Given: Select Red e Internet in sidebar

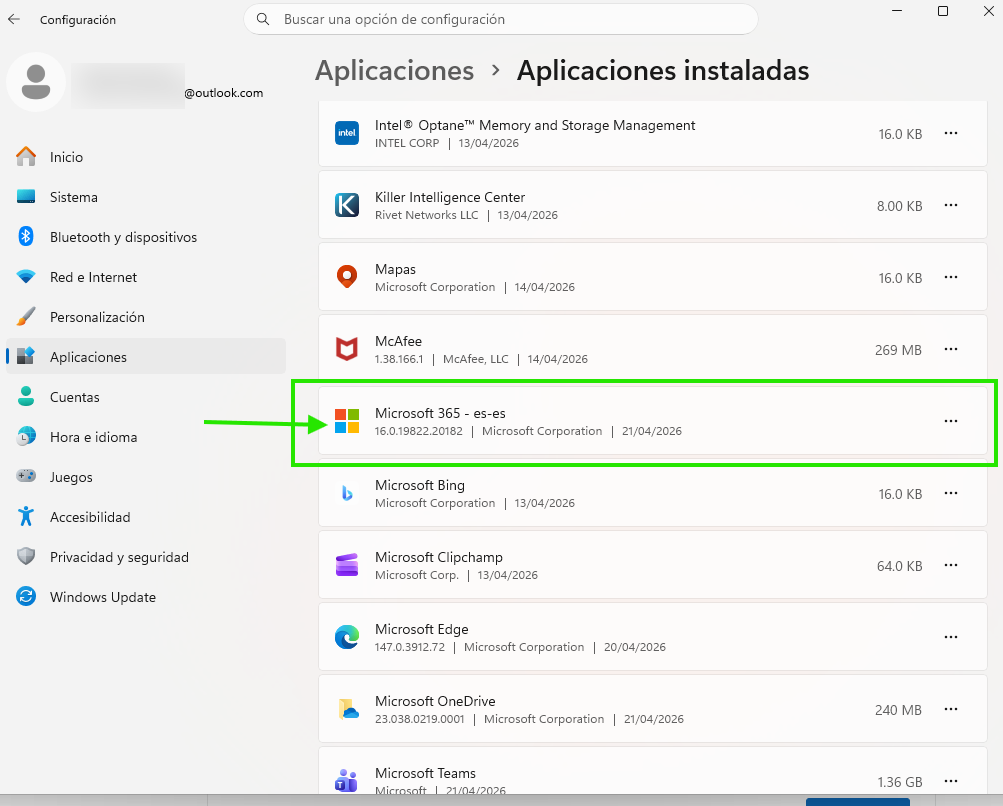Looking at the screenshot, I should [146, 277].
